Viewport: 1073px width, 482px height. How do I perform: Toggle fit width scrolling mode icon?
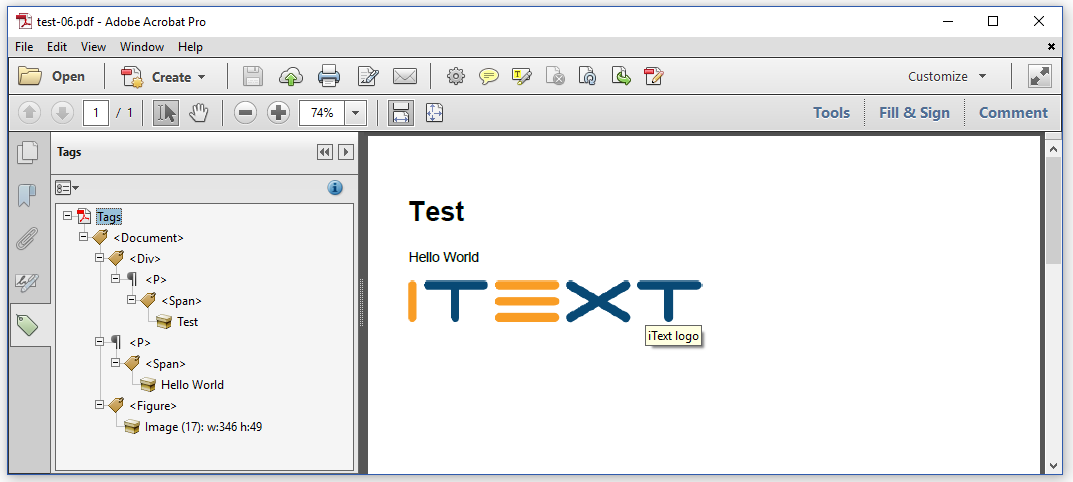(401, 113)
